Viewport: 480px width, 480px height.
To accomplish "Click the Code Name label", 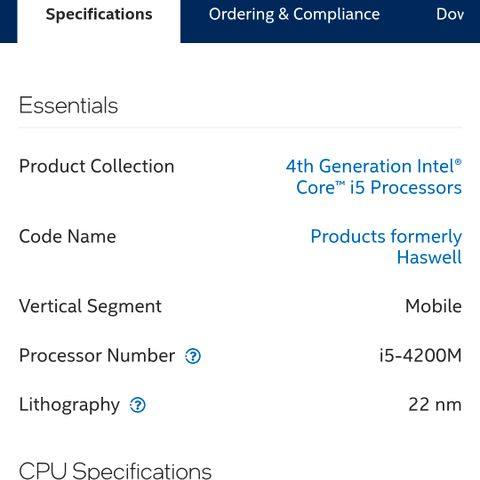I will [67, 236].
